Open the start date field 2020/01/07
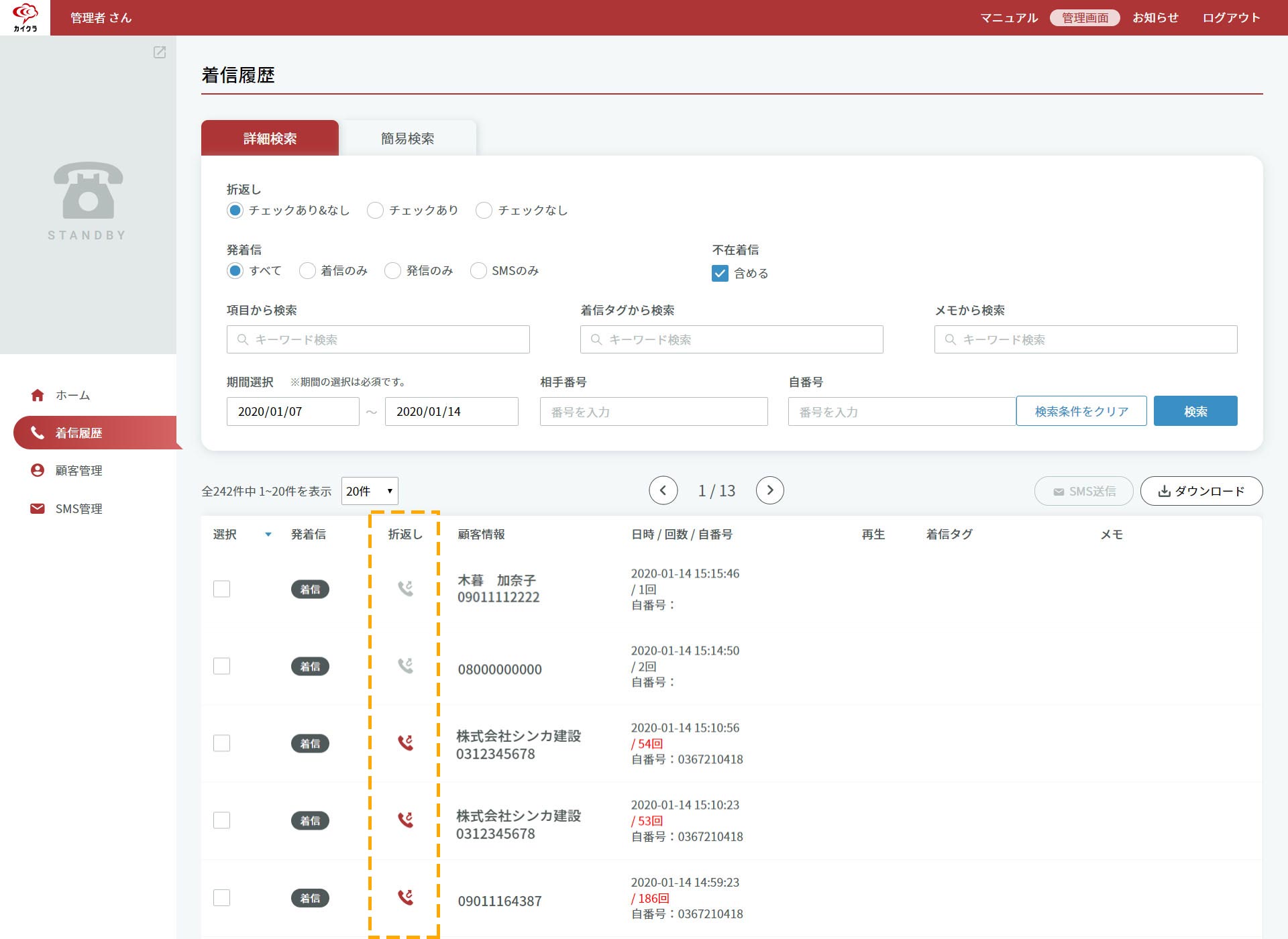Viewport: 1288px width, 939px height. (x=293, y=411)
